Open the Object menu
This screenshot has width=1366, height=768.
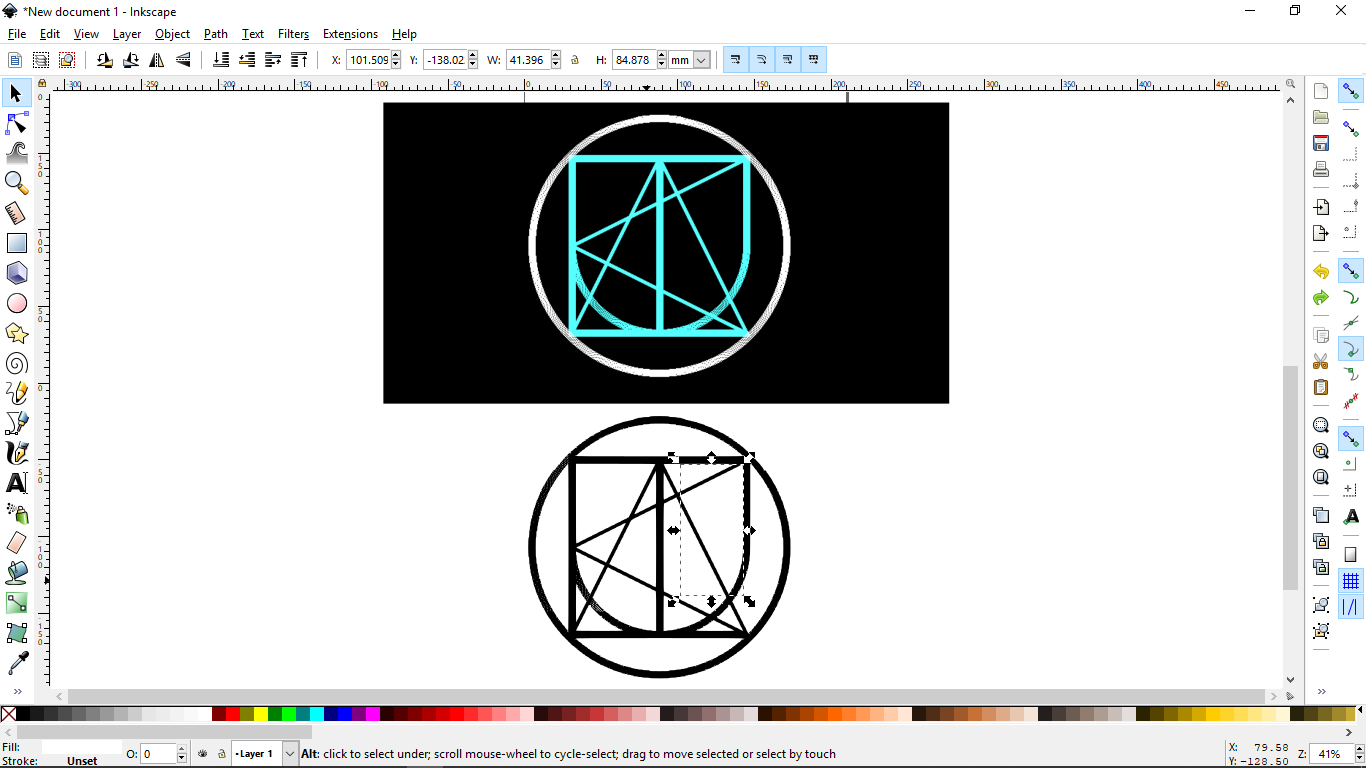click(172, 34)
